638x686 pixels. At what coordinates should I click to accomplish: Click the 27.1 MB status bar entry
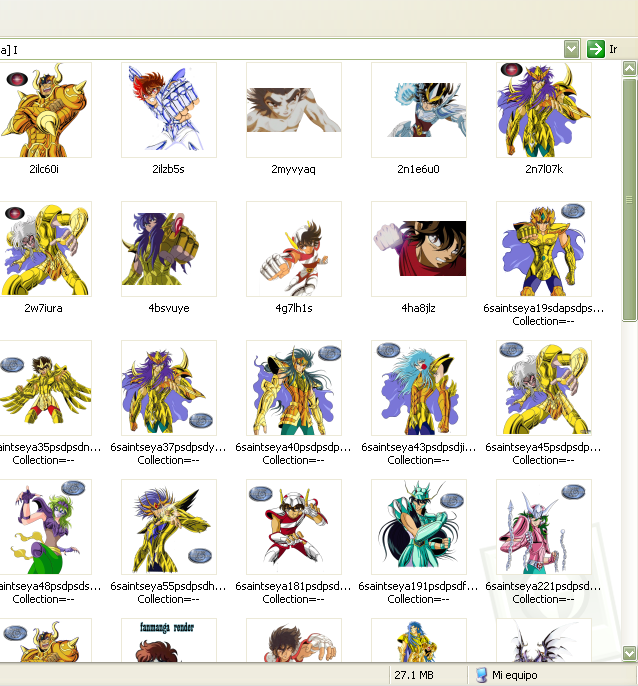pyautogui.click(x=414, y=675)
